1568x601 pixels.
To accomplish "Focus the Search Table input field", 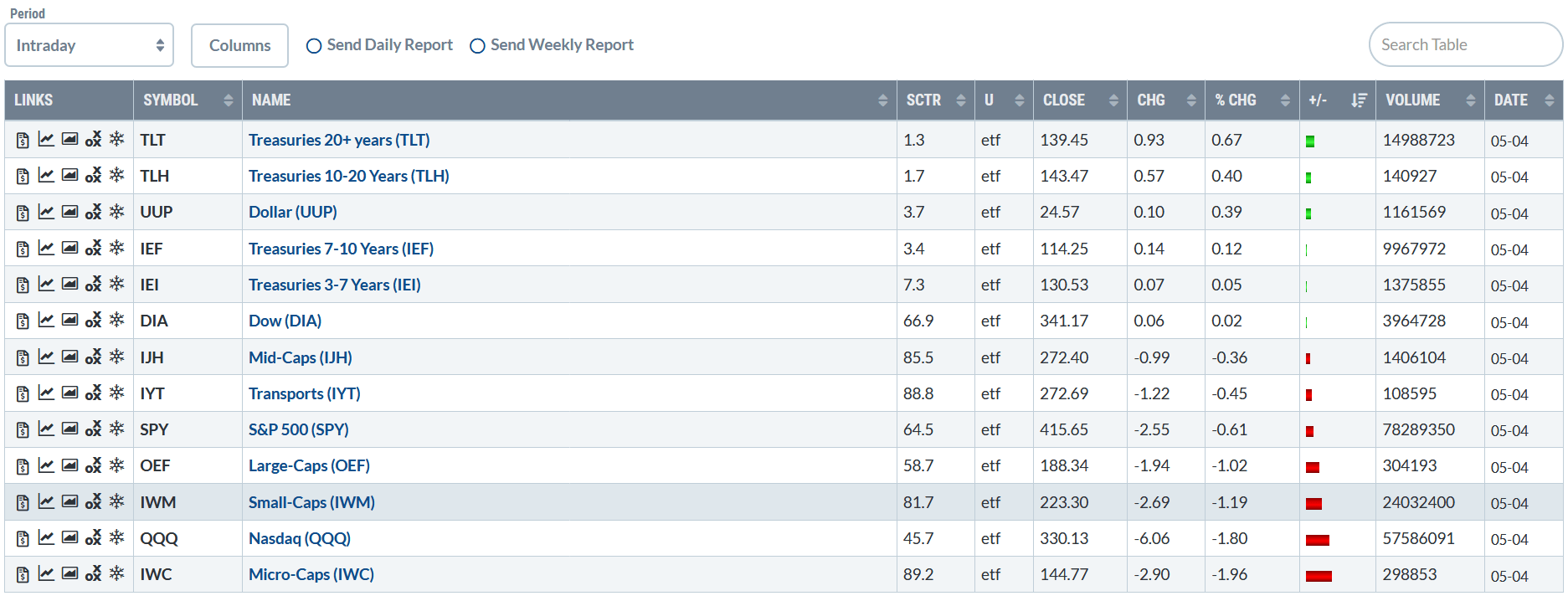I will pos(1465,44).
